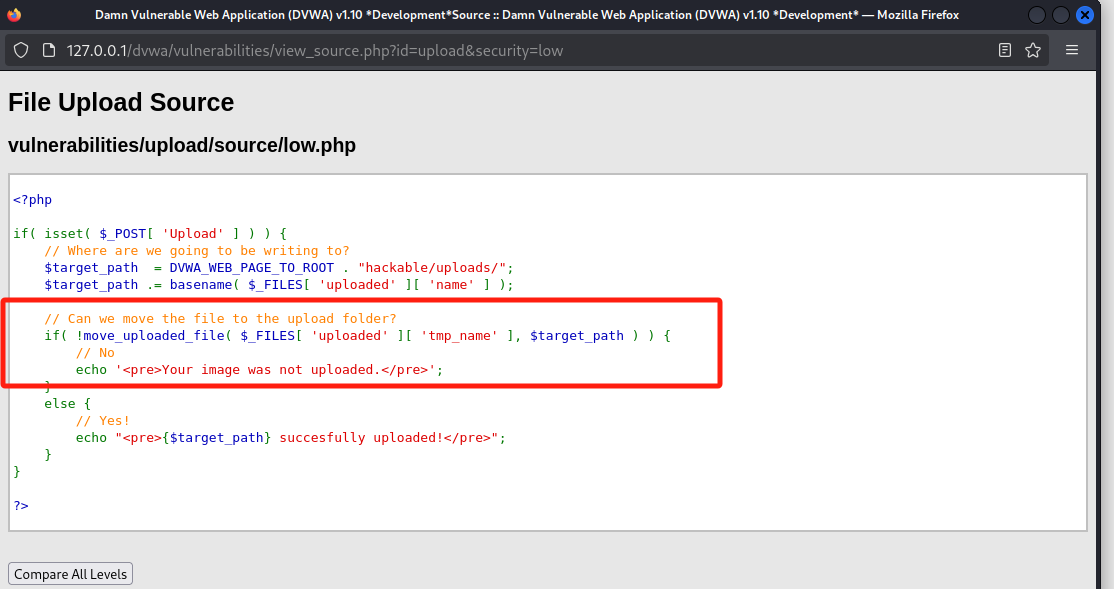Click the '// No' comment line
The width and height of the screenshot is (1114, 589).
[95, 353]
